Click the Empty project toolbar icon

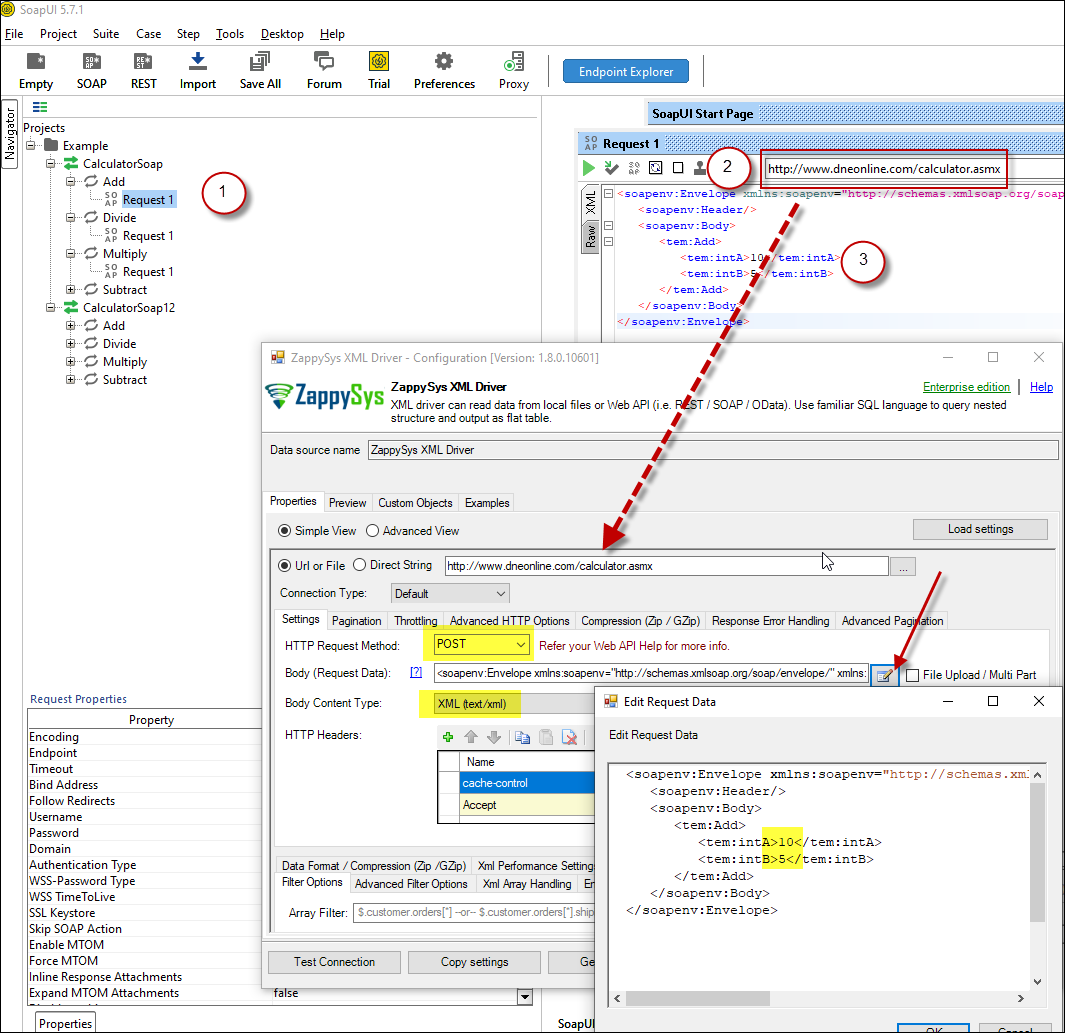coord(35,62)
